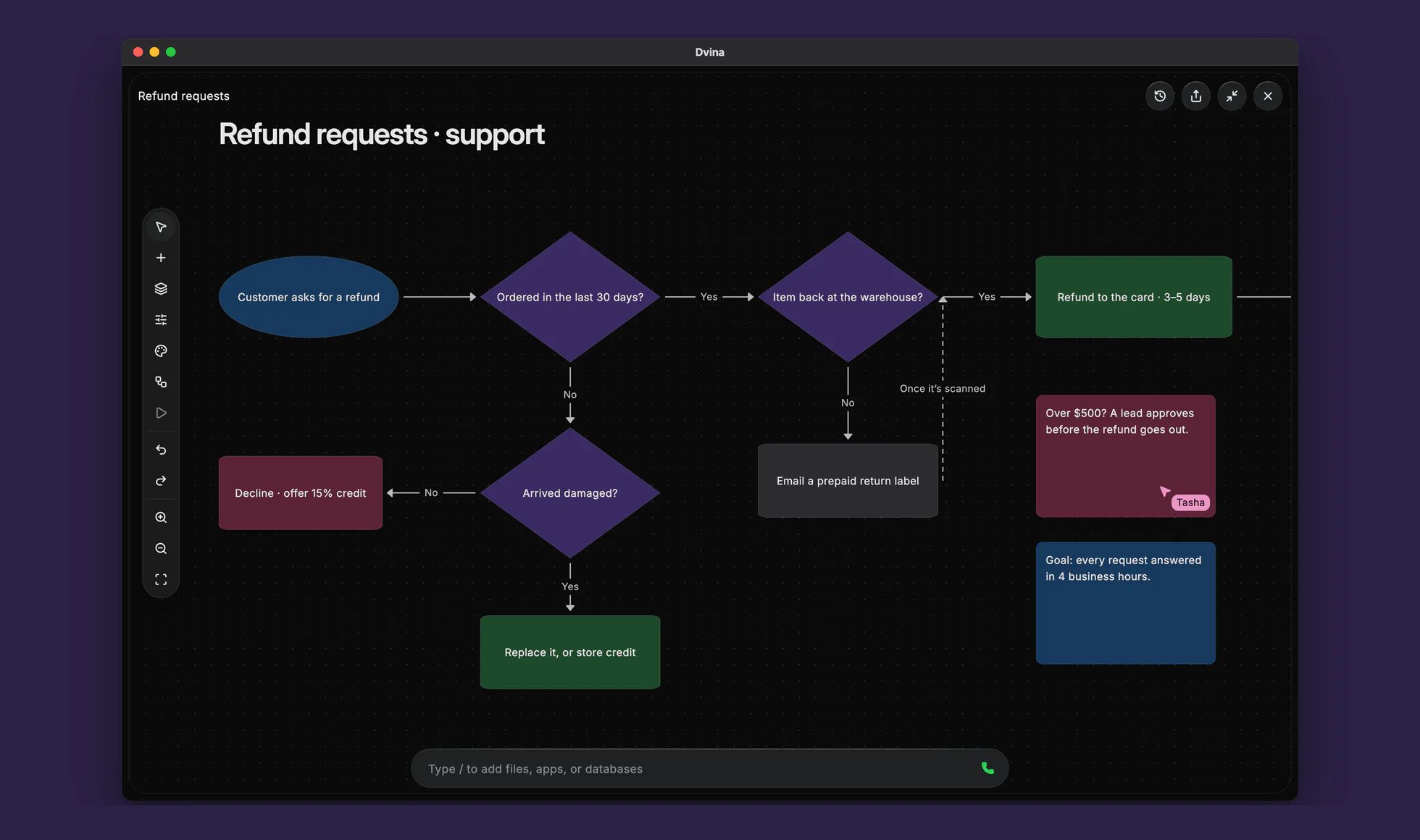Screen dimensions: 1420x840
Task: Click the Tasha collaborator cursor tag
Action: pos(1190,503)
